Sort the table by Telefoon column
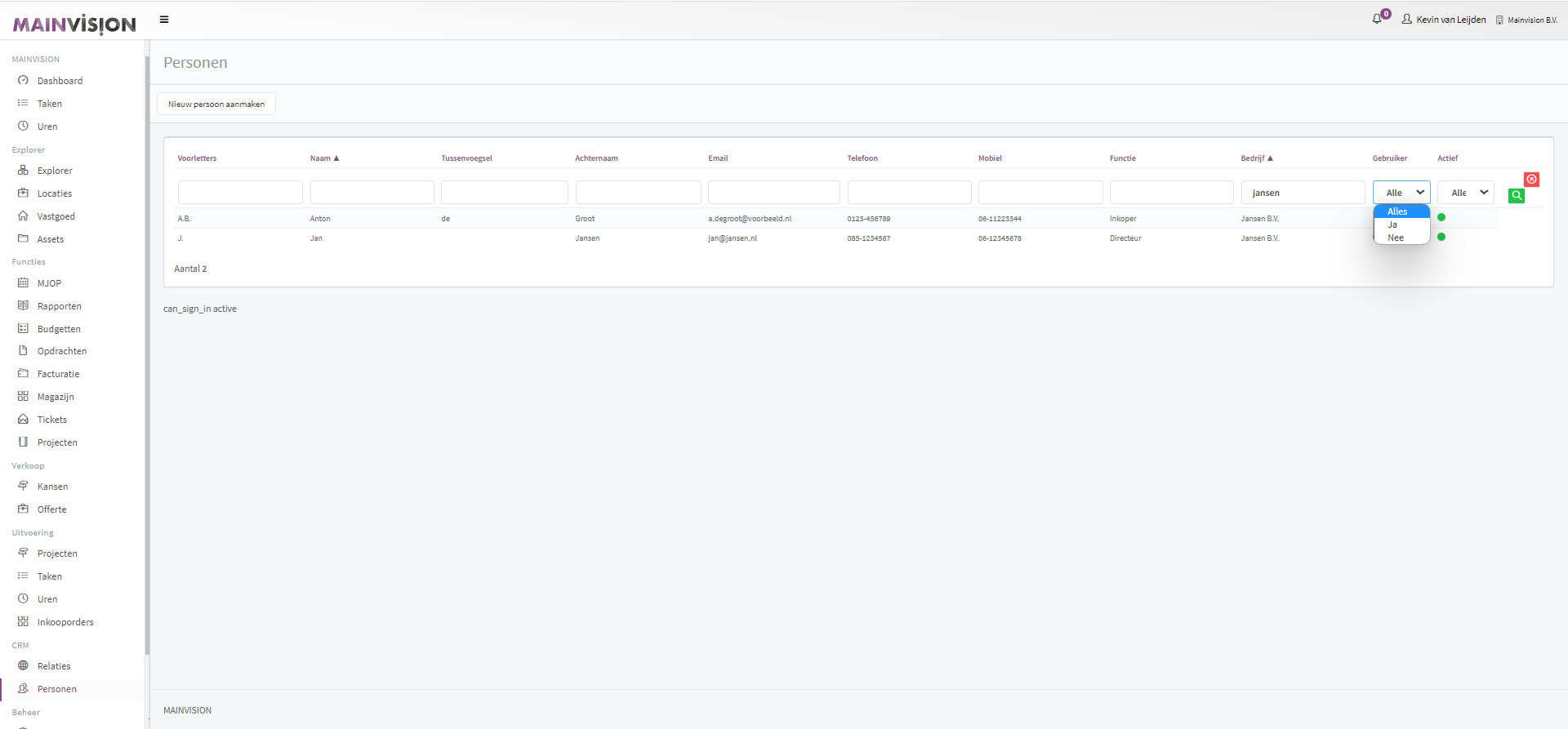Screen dimensions: 1568x729 tap(862, 158)
